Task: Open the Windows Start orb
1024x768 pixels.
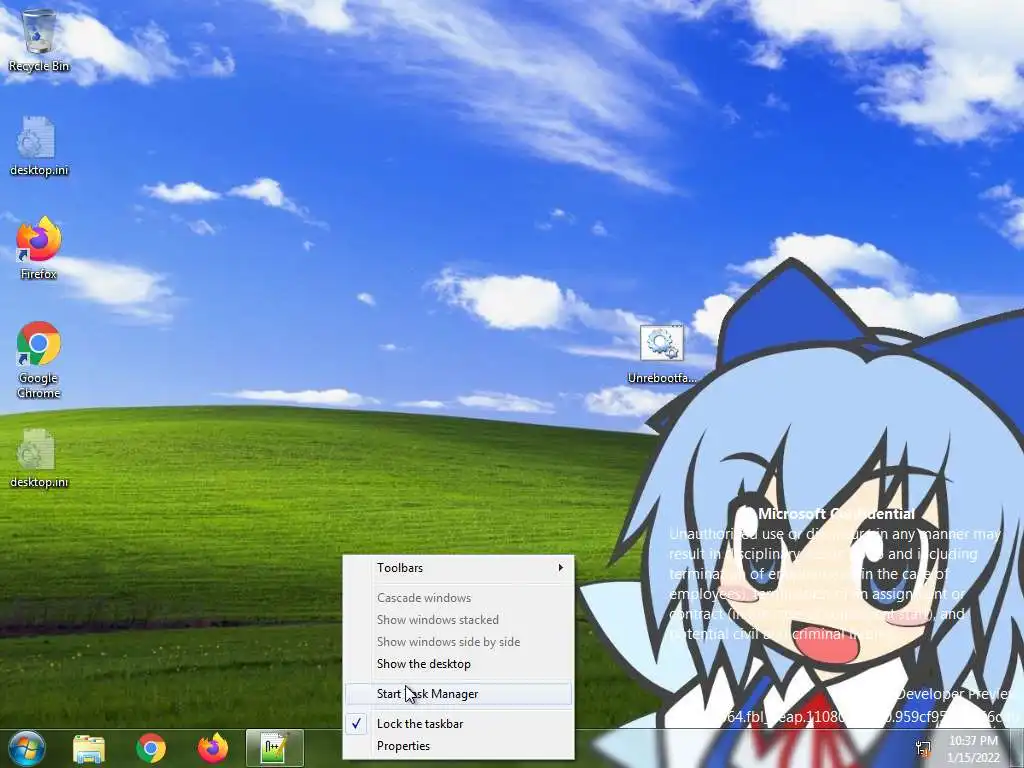Action: pos(26,748)
